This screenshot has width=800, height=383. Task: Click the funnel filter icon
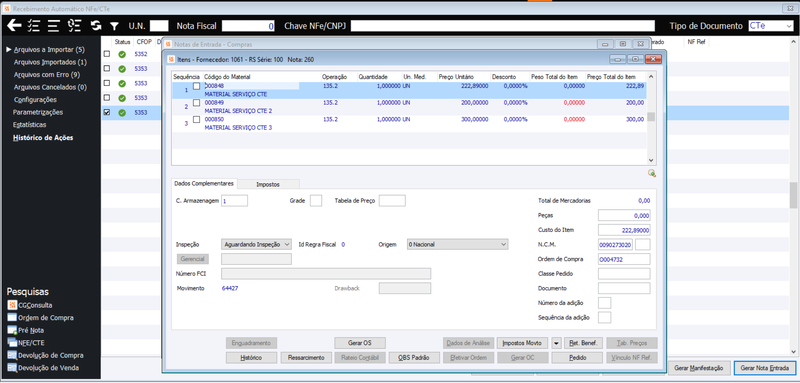coord(114,25)
